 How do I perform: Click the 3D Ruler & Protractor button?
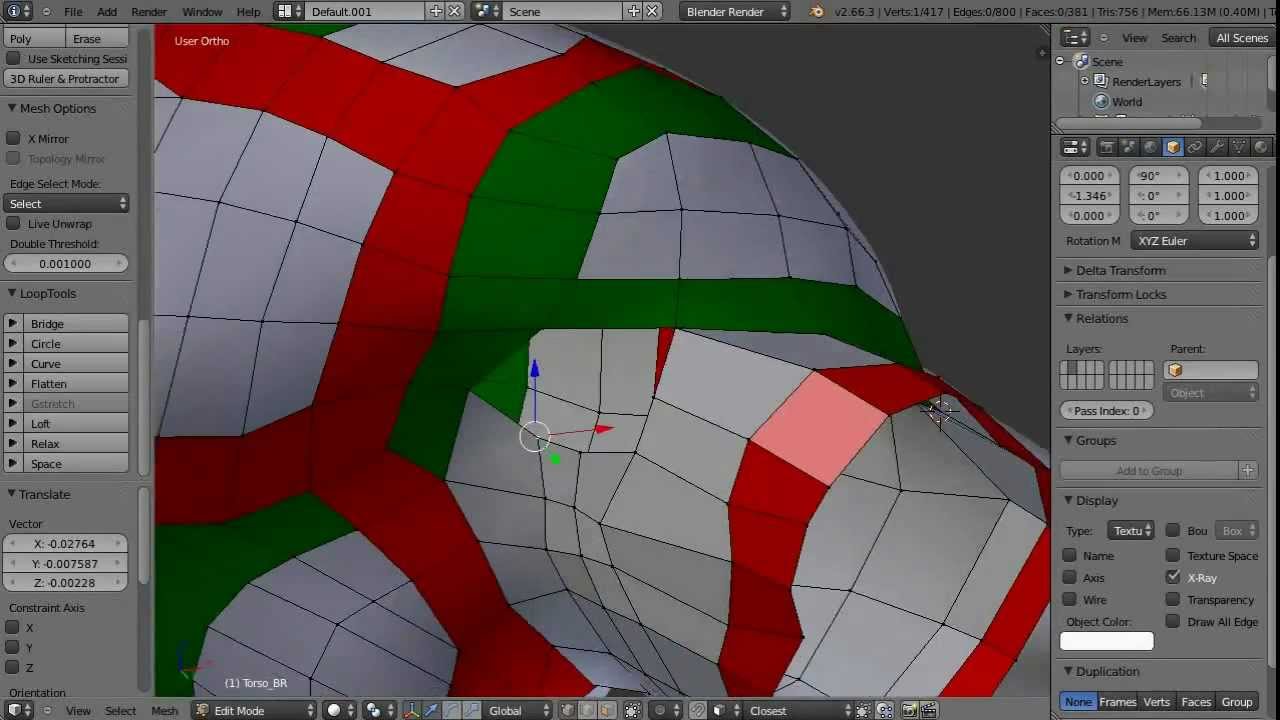[65, 78]
